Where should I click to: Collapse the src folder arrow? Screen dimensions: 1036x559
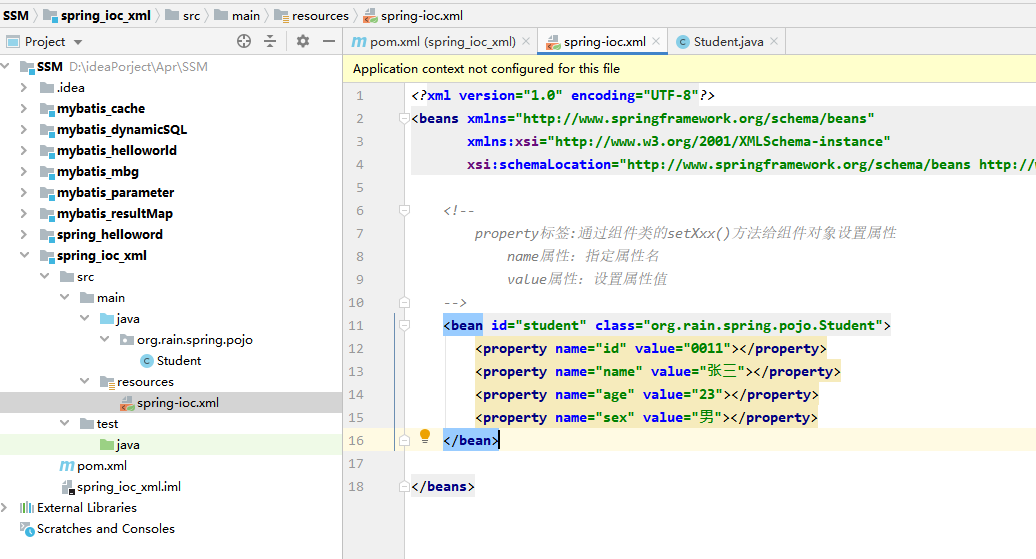click(x=44, y=276)
